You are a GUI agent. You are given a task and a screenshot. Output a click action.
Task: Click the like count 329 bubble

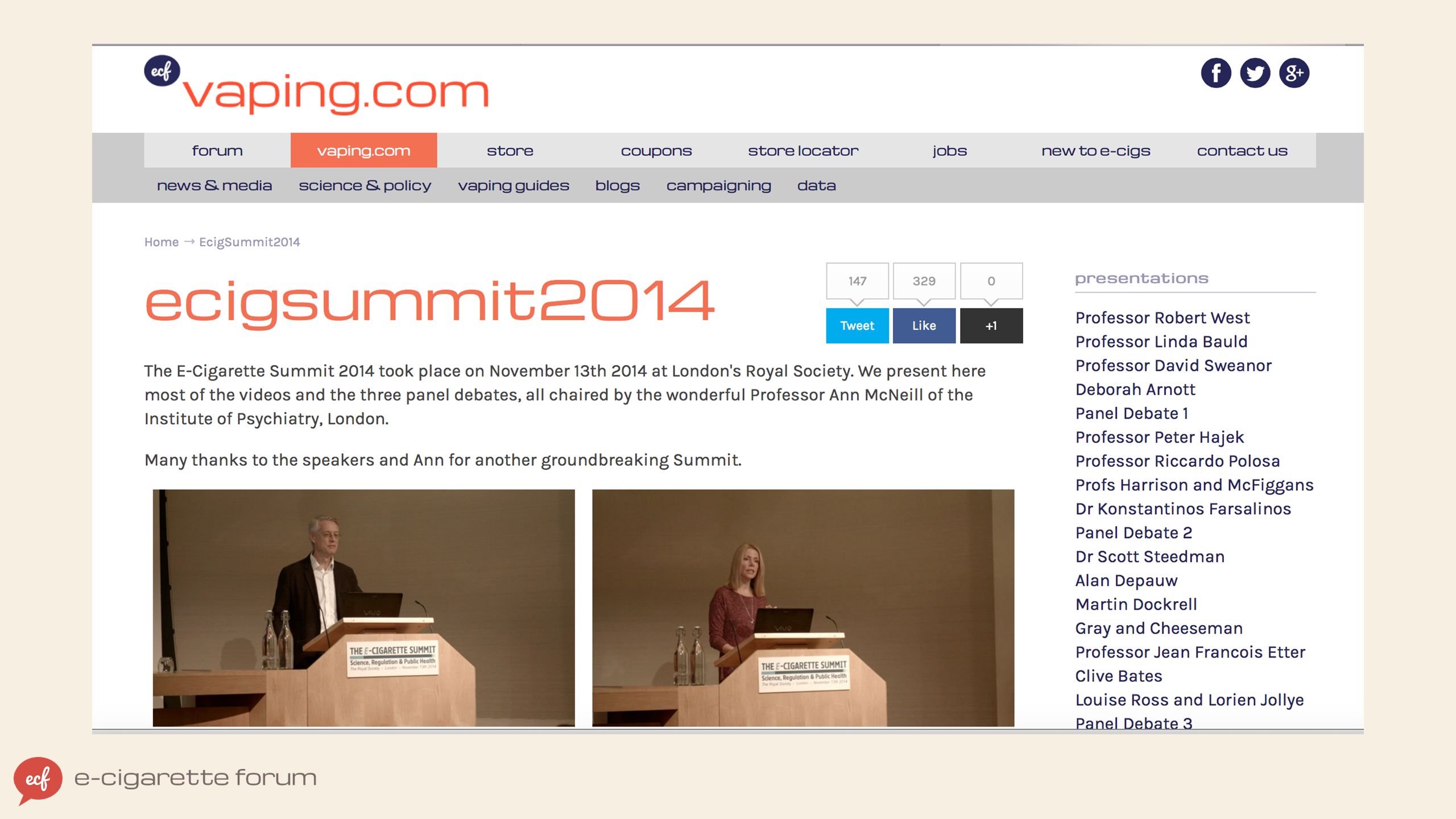(x=924, y=281)
